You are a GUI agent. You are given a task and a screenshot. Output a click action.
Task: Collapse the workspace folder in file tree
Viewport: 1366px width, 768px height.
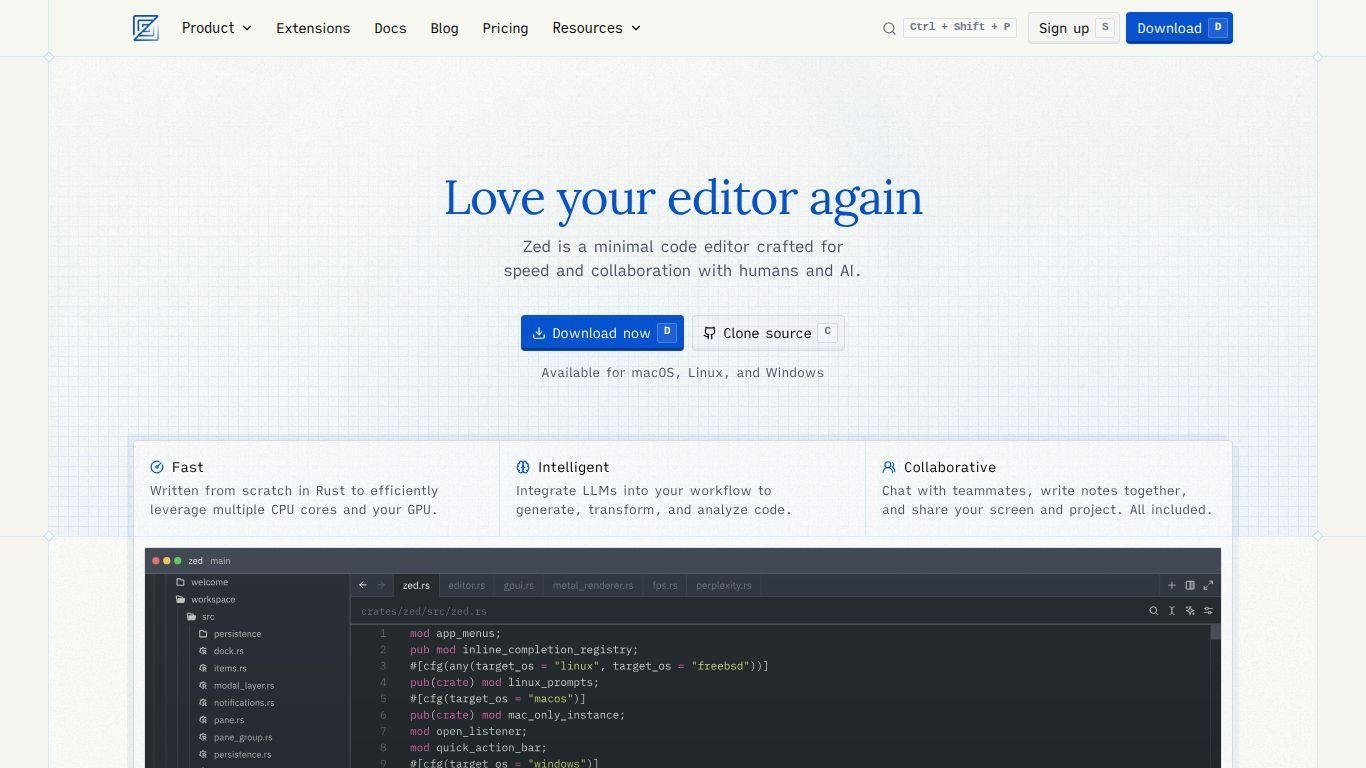pos(212,600)
